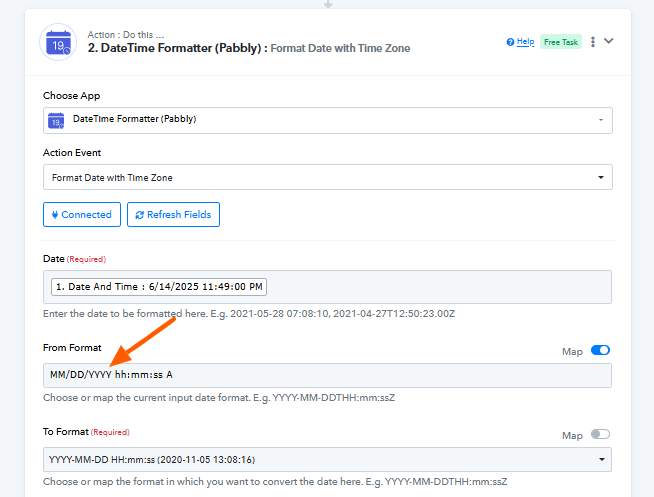The height and width of the screenshot is (497, 654).
Task: Click the Connected button
Action: pyautogui.click(x=82, y=215)
